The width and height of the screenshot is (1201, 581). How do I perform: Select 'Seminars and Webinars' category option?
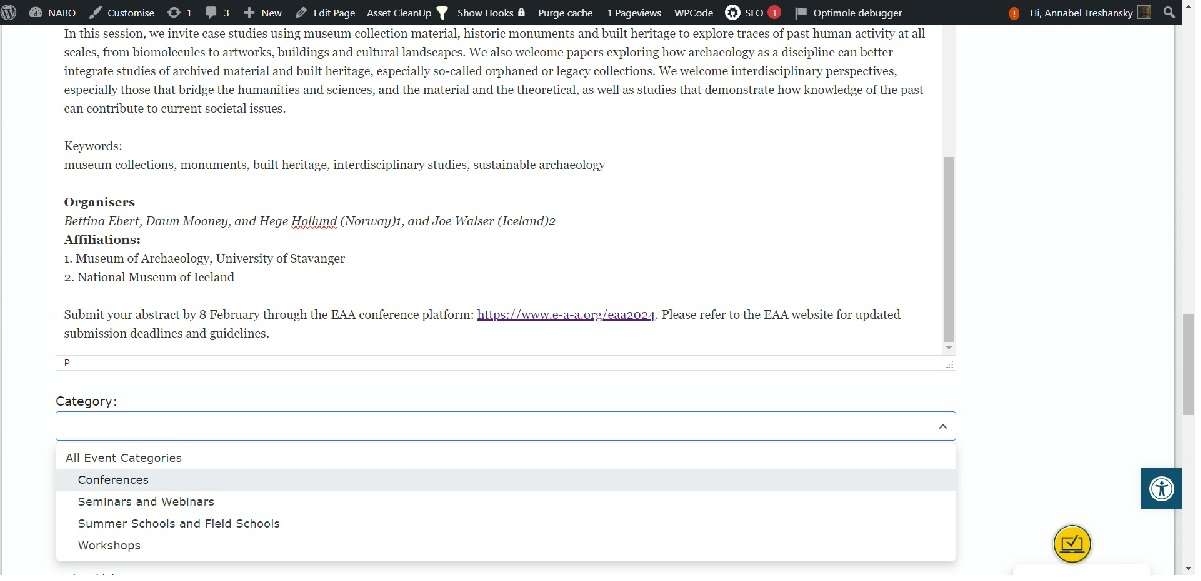[x=146, y=502]
